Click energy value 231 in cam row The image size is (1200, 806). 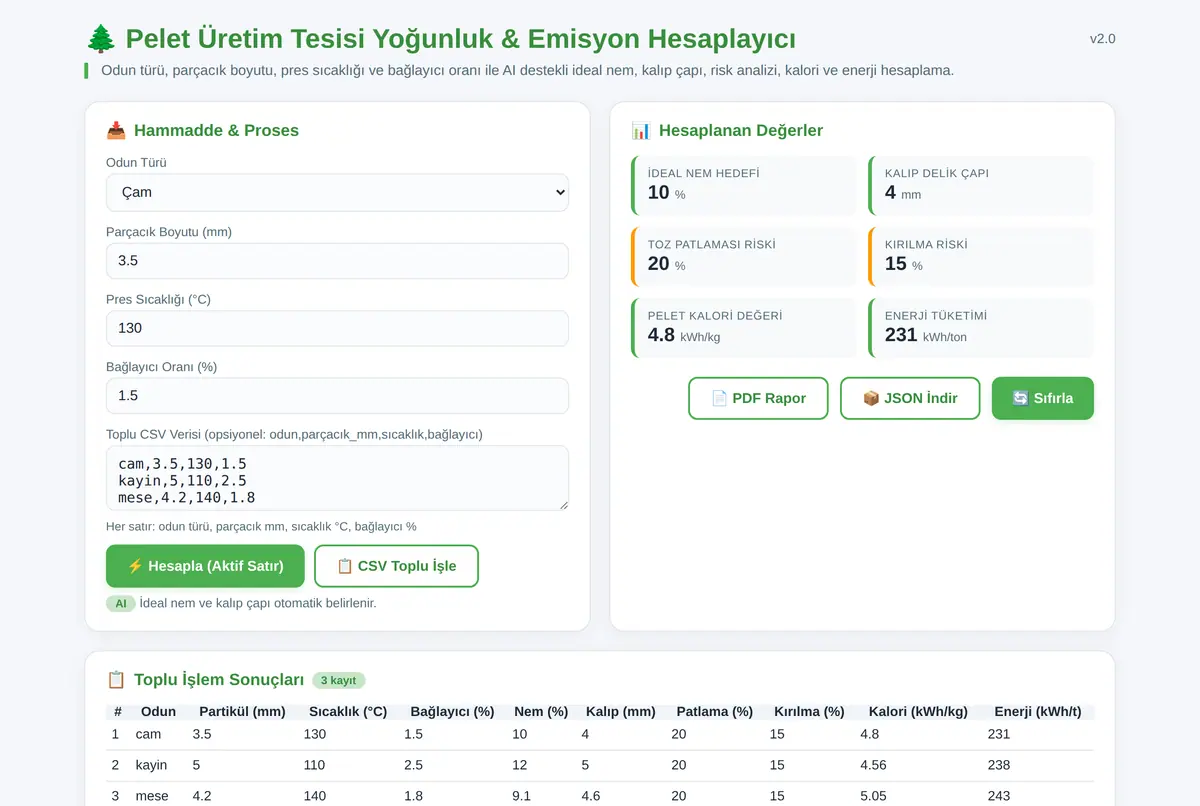pyautogui.click(x=998, y=734)
